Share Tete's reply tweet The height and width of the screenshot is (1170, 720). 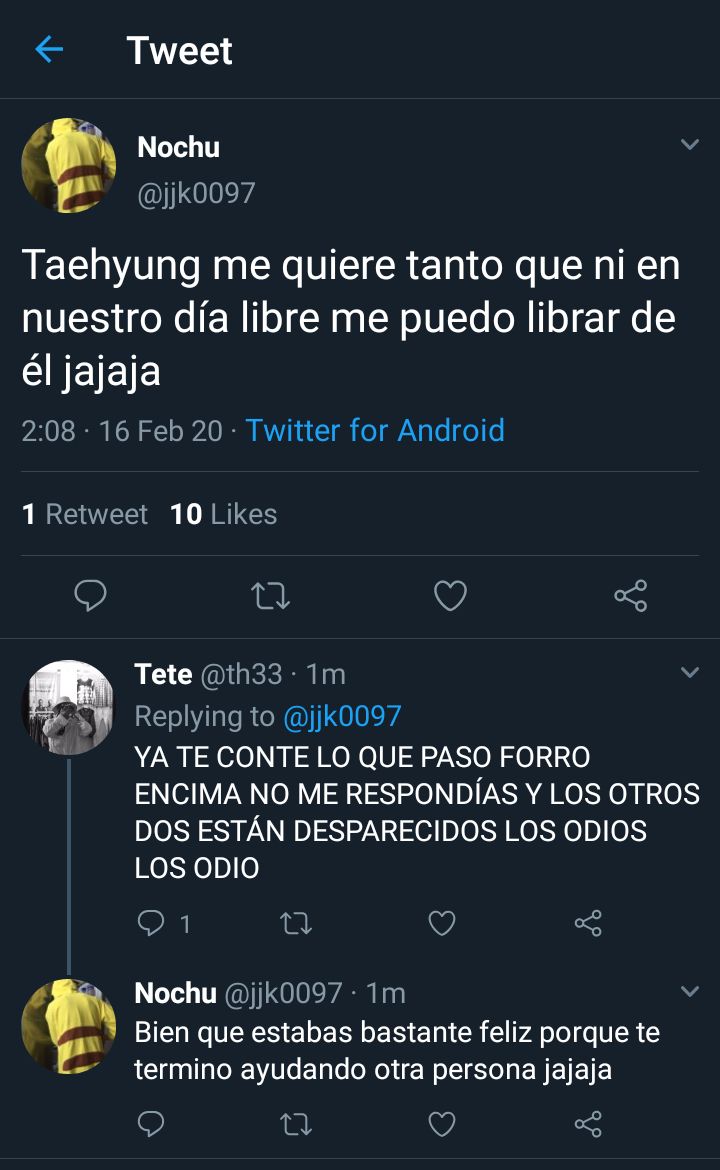(x=588, y=923)
